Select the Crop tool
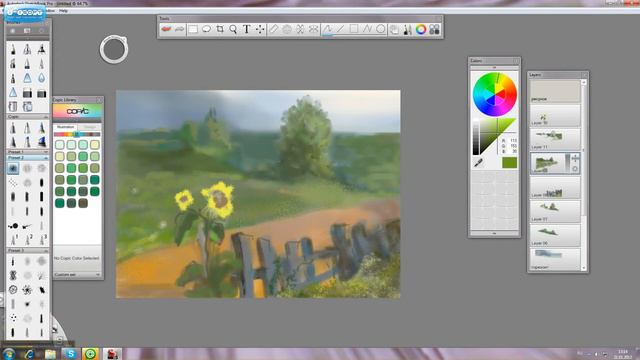 tap(220, 29)
